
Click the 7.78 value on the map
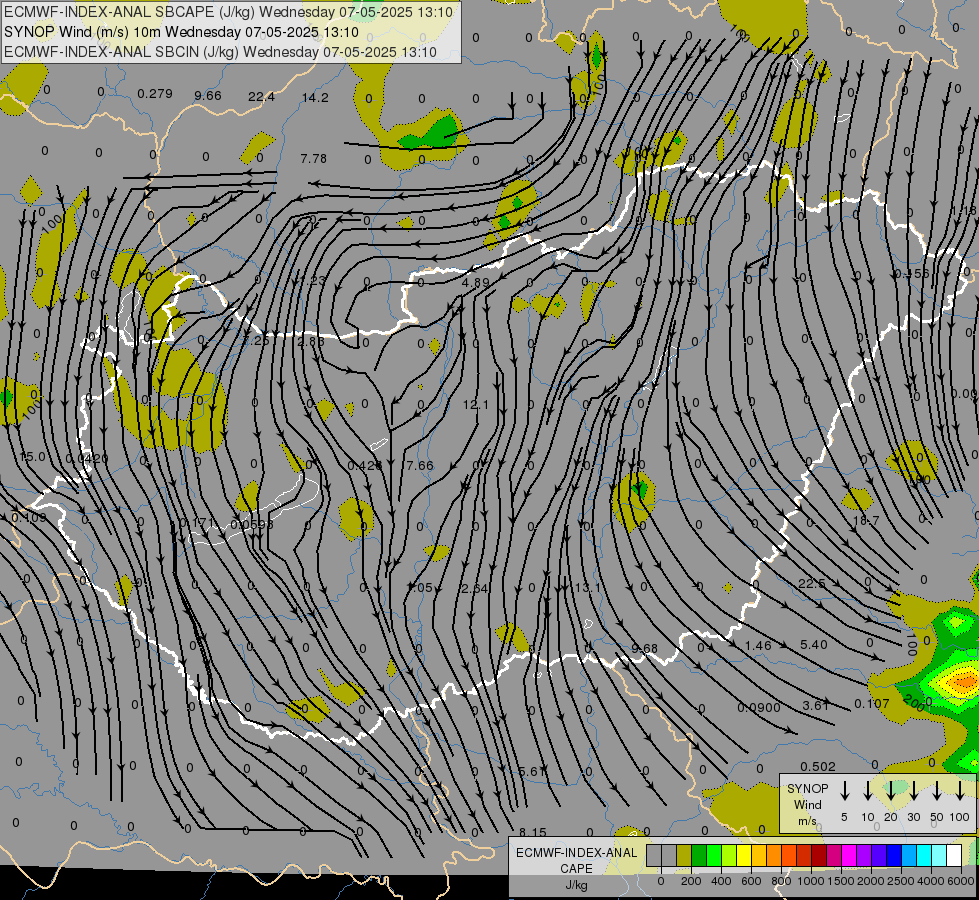pos(313,159)
